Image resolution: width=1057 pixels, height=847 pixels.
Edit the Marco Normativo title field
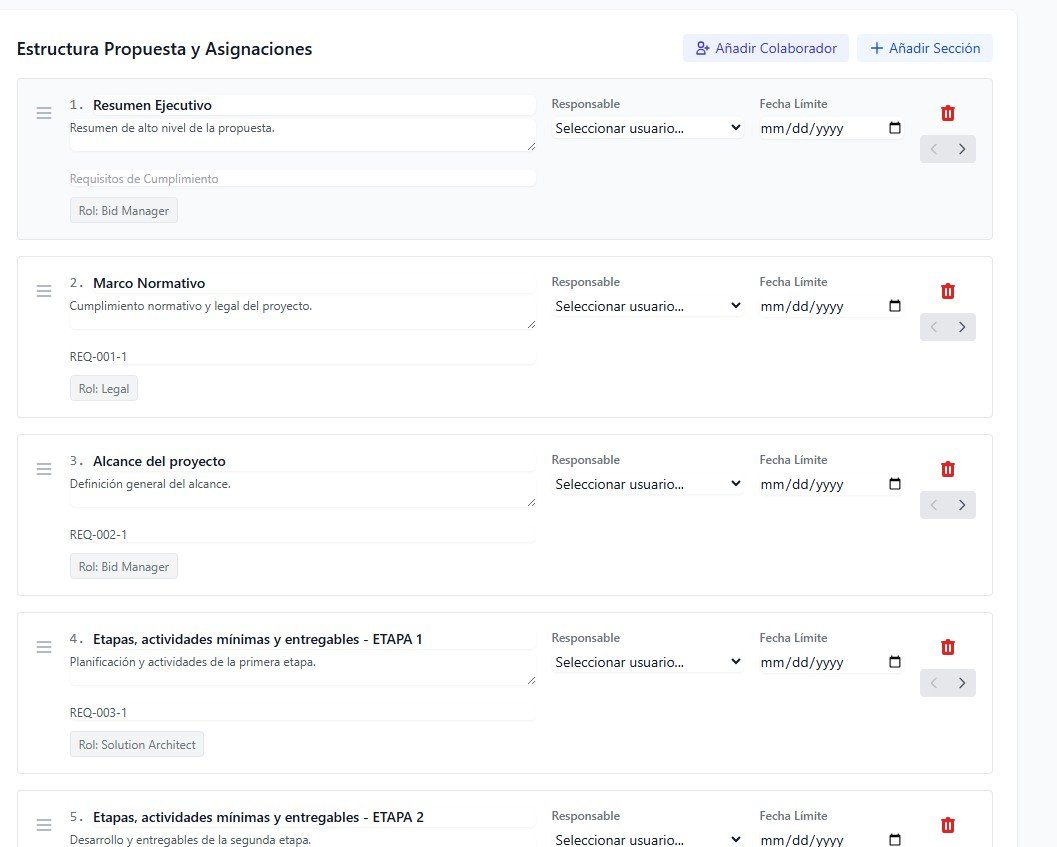click(313, 283)
